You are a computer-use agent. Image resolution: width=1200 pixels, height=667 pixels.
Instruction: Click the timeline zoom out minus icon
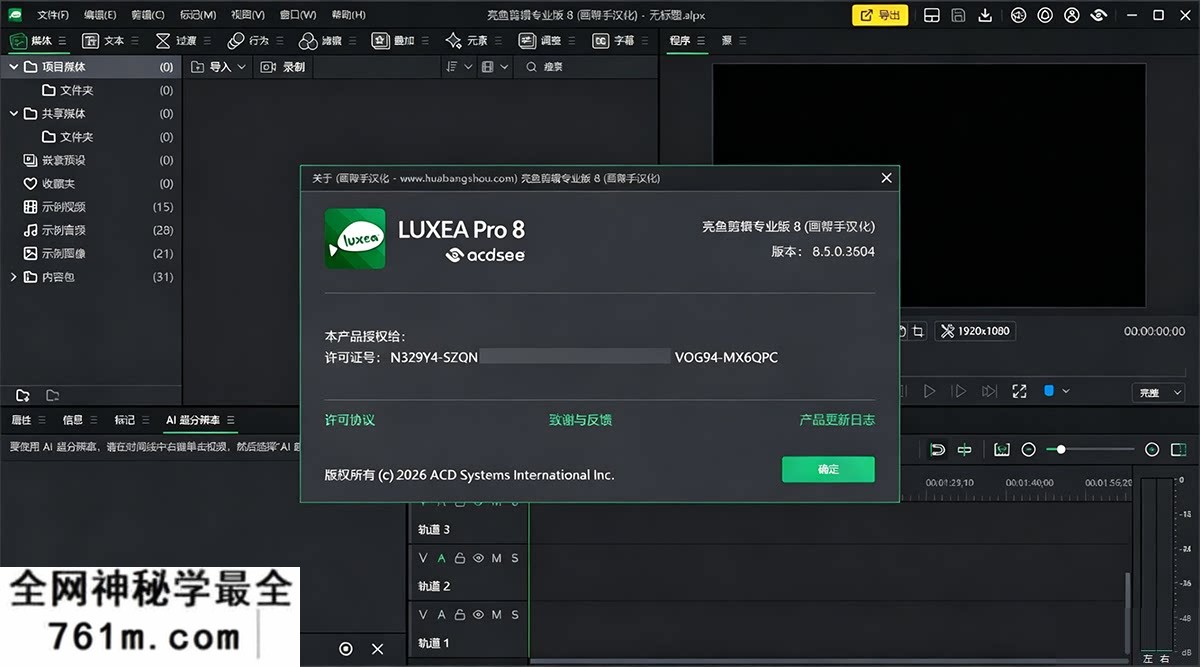pyautogui.click(x=1029, y=450)
